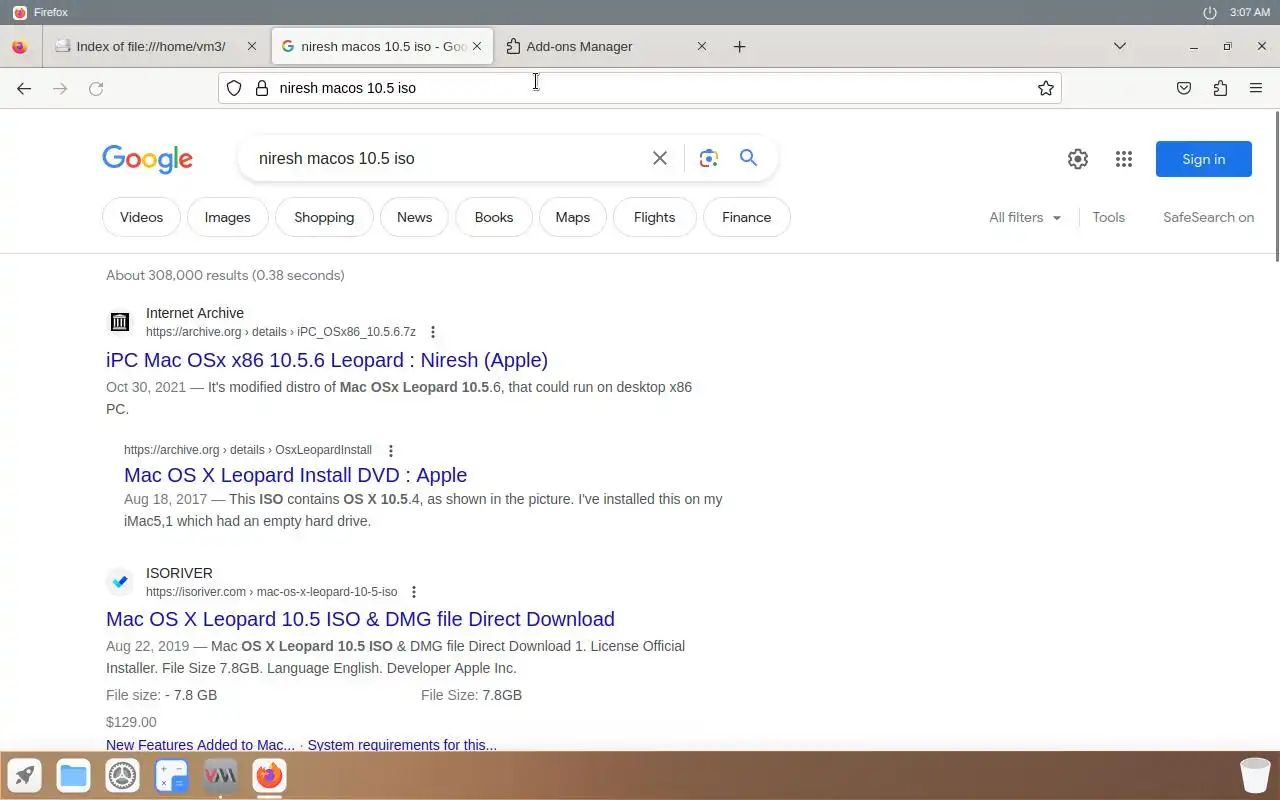Click the Sign in button

click(x=1203, y=159)
